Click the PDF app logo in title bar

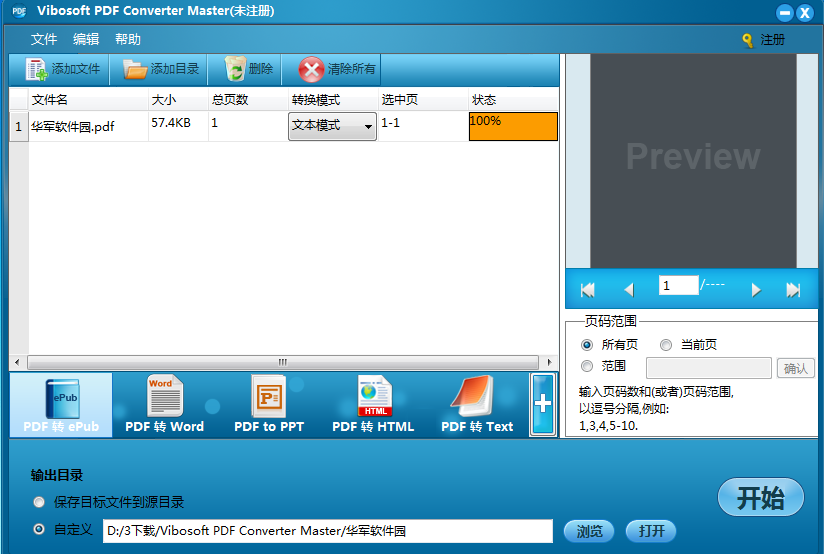19,11
